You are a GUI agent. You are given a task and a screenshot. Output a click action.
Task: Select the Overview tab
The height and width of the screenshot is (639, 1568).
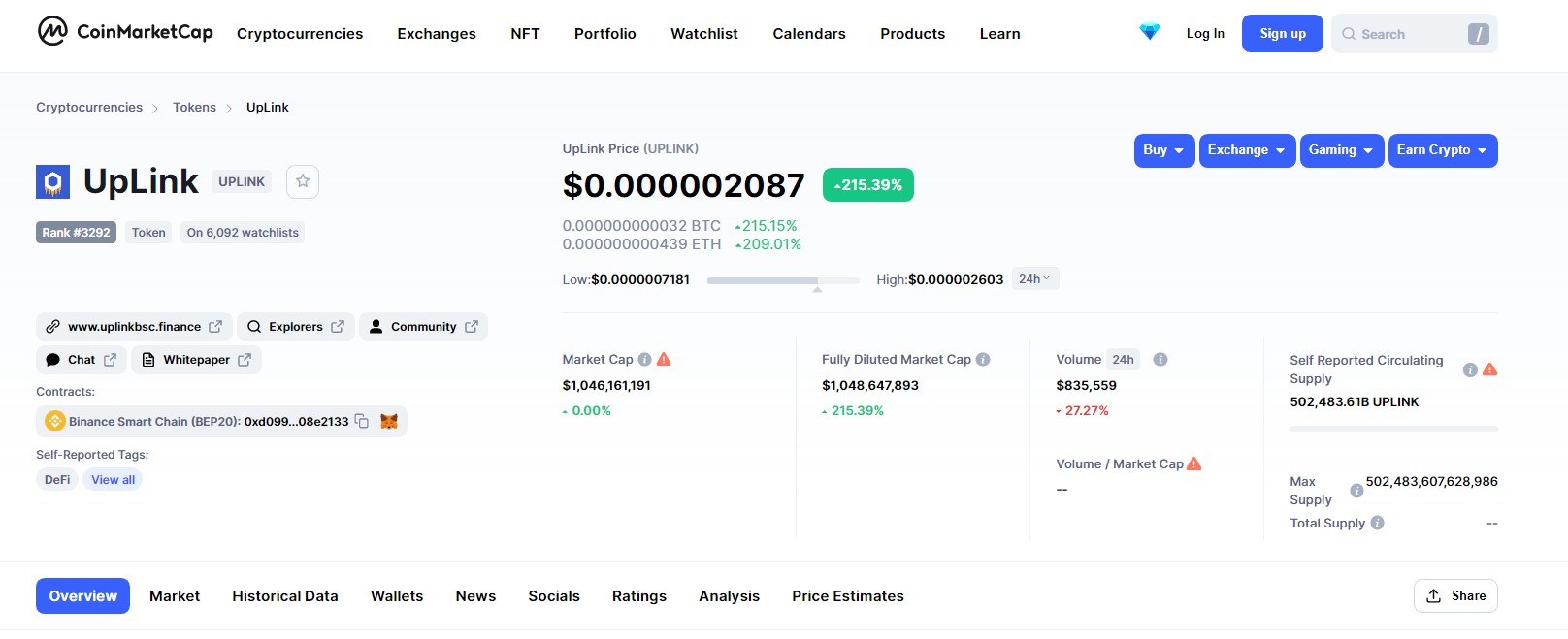coord(83,596)
